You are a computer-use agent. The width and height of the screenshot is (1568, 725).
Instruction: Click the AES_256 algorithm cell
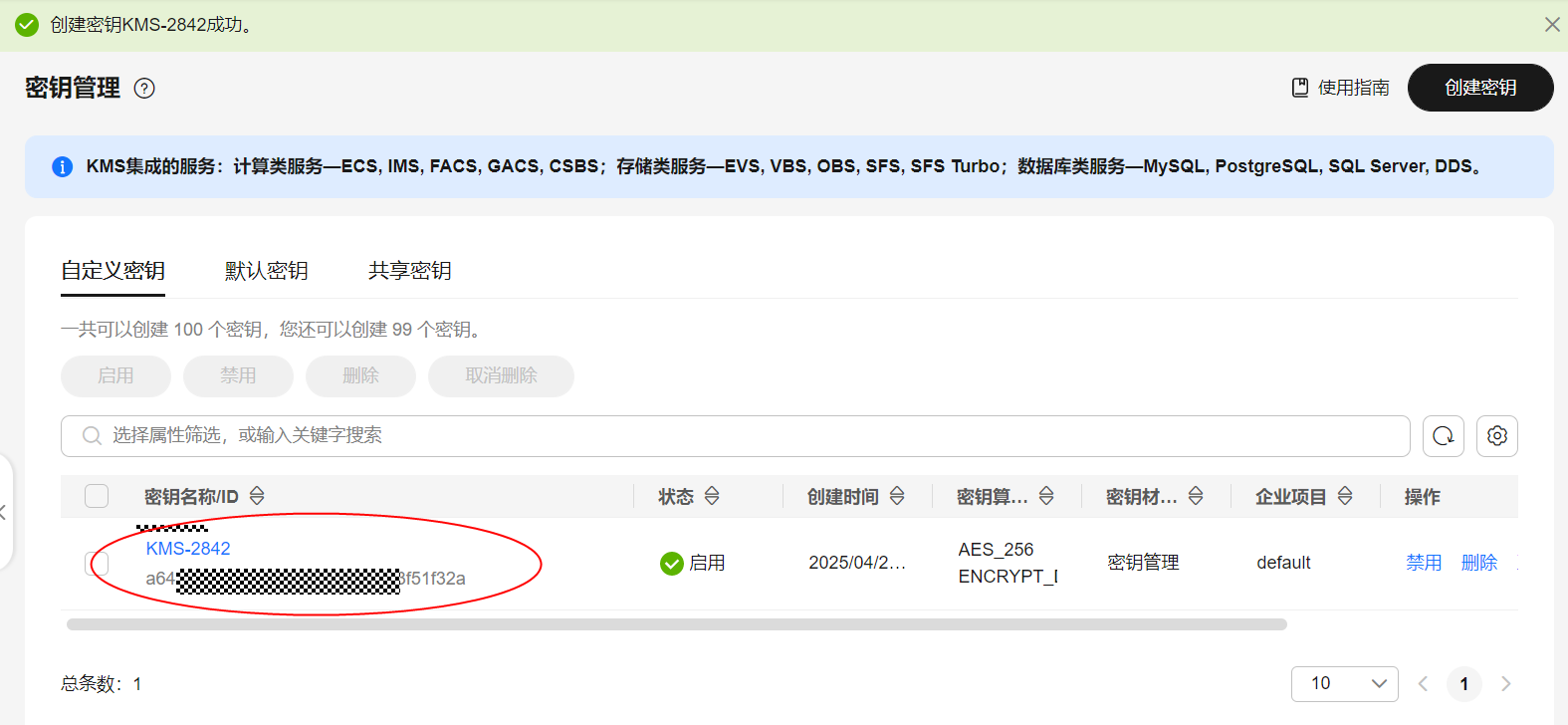tap(996, 550)
